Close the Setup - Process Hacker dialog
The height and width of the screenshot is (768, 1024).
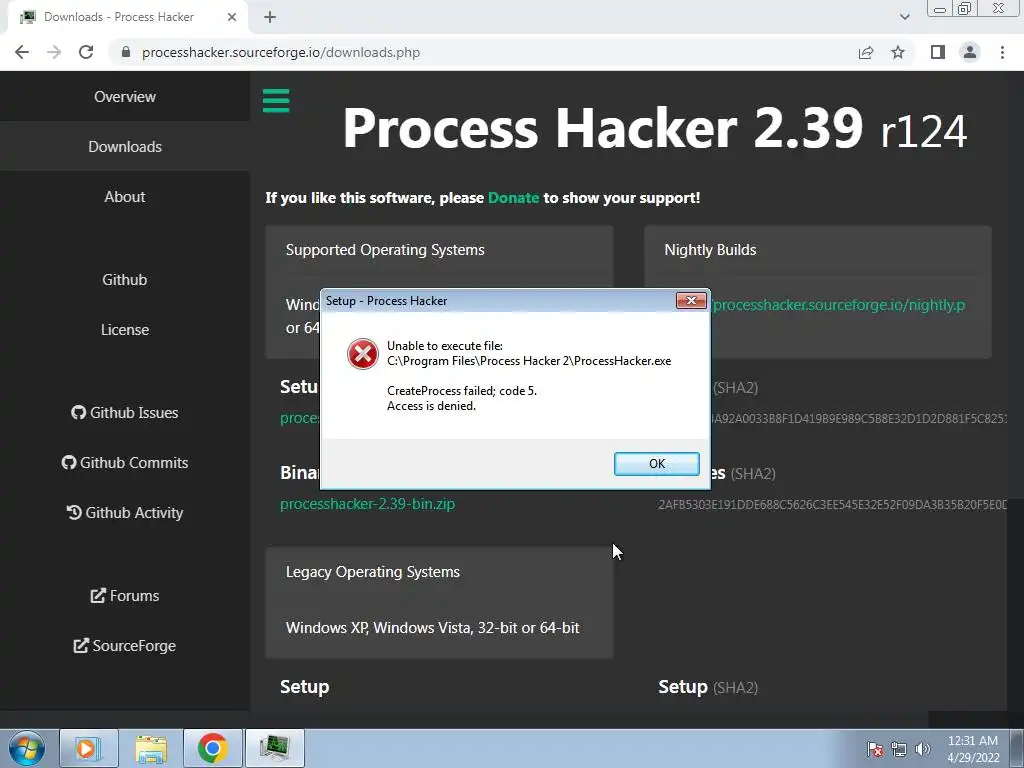click(691, 300)
